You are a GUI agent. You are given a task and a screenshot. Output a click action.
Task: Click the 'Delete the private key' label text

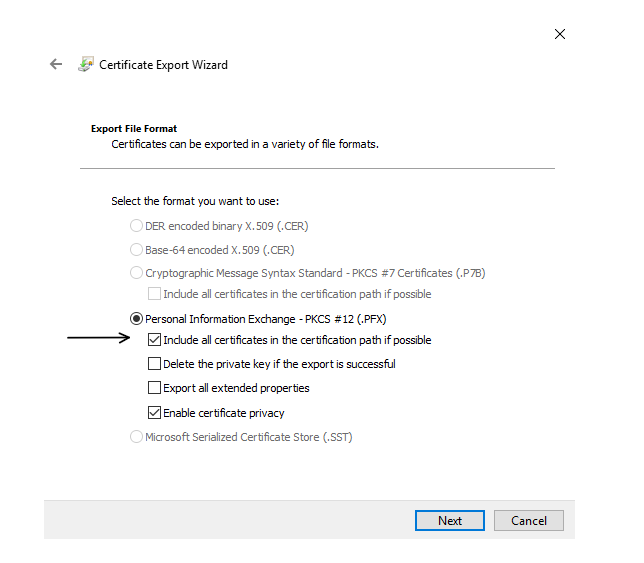pos(279,364)
